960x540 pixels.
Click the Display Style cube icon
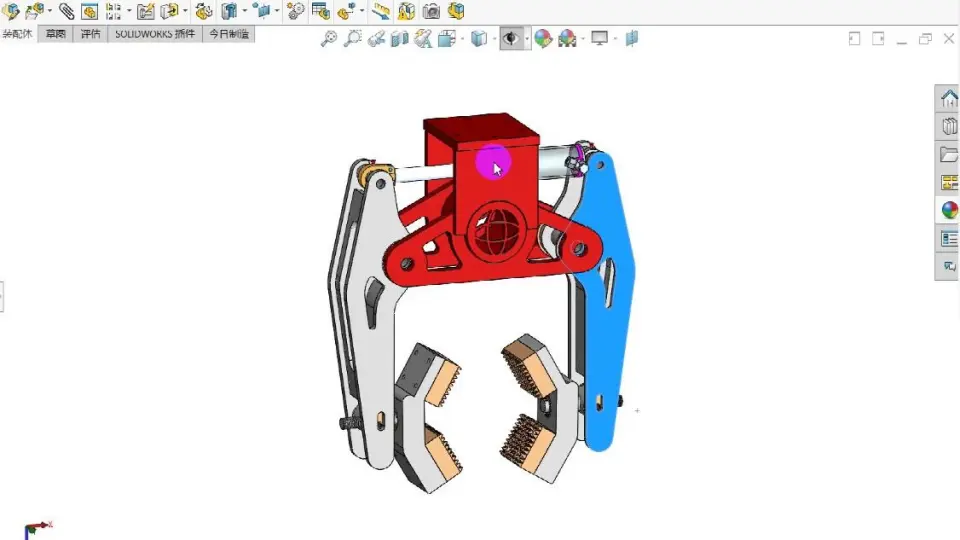coord(479,39)
